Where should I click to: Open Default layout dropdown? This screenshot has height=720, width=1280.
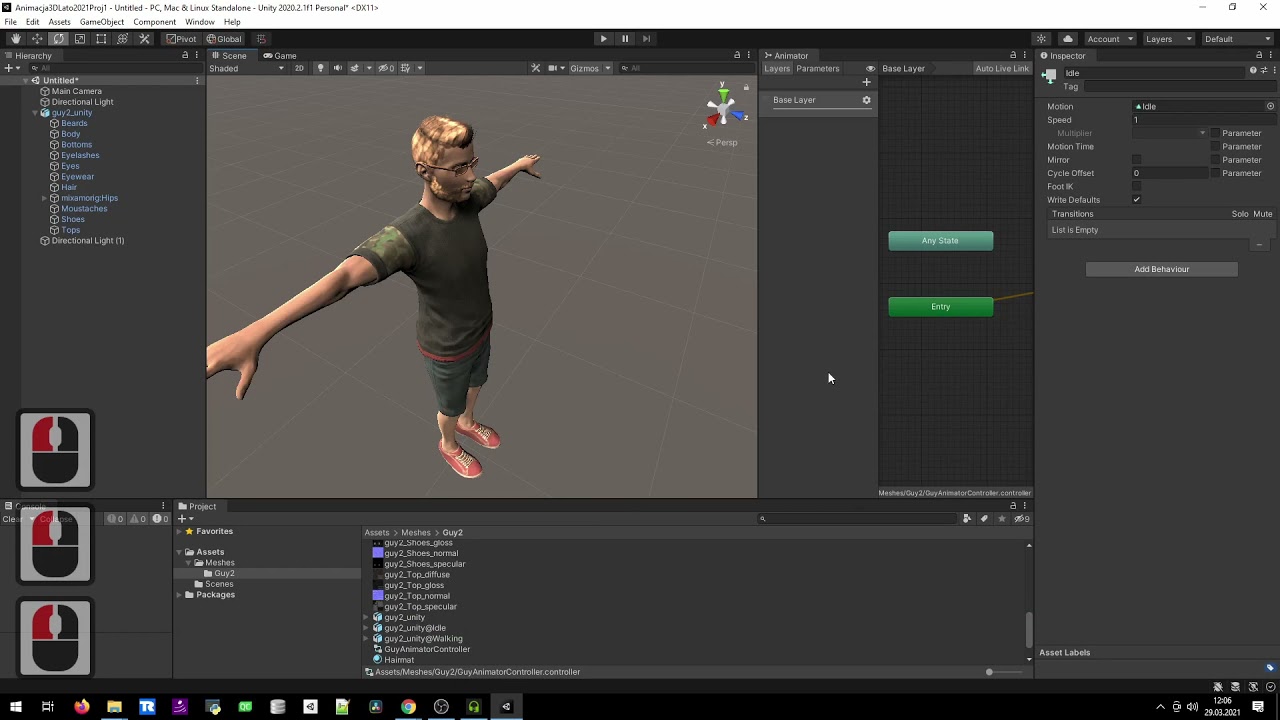[1237, 39]
